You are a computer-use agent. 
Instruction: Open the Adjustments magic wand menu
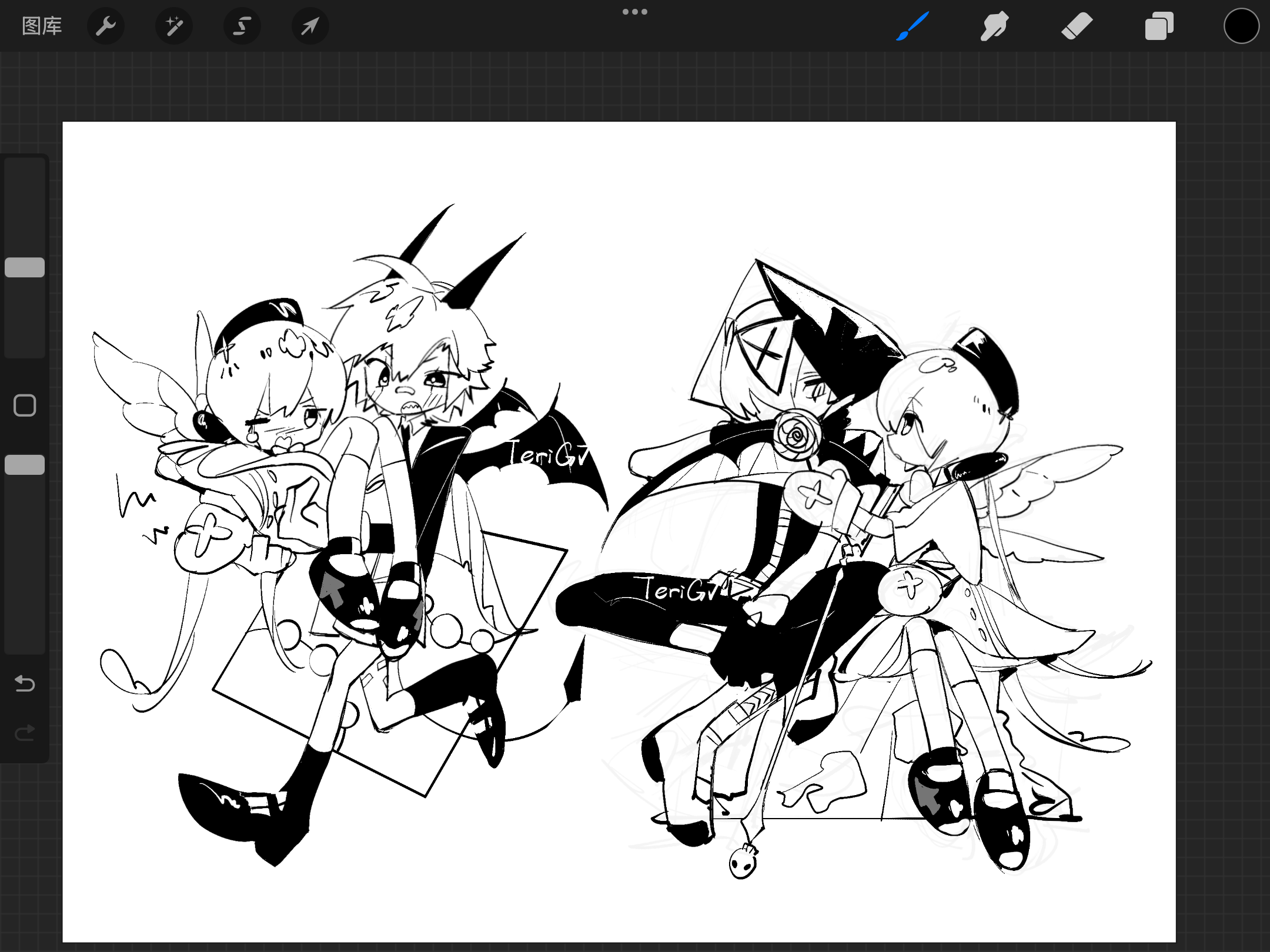pyautogui.click(x=174, y=26)
